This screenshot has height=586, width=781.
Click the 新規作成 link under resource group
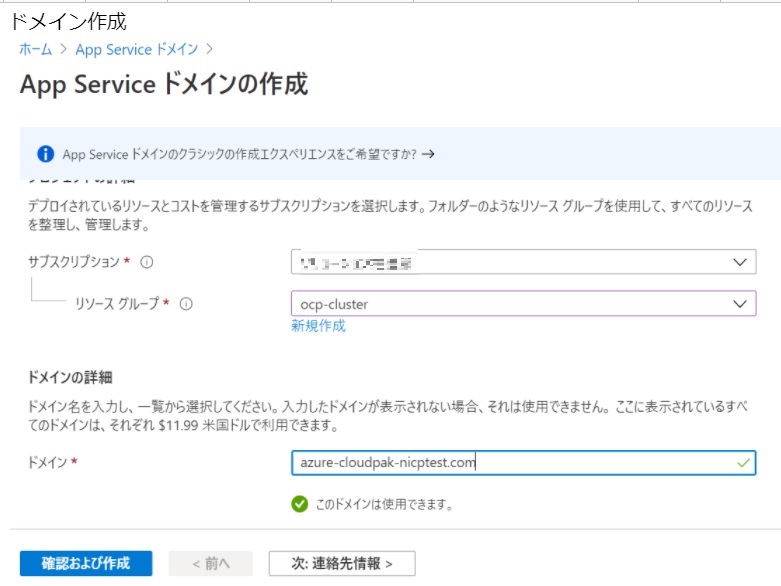click(x=318, y=326)
